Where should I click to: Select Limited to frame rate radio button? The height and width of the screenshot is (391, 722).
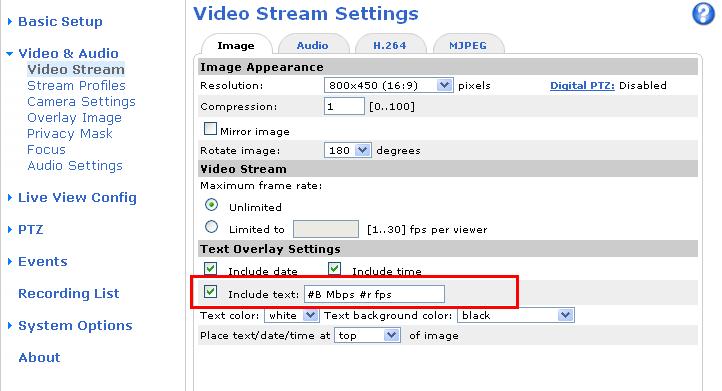pyautogui.click(x=211, y=227)
